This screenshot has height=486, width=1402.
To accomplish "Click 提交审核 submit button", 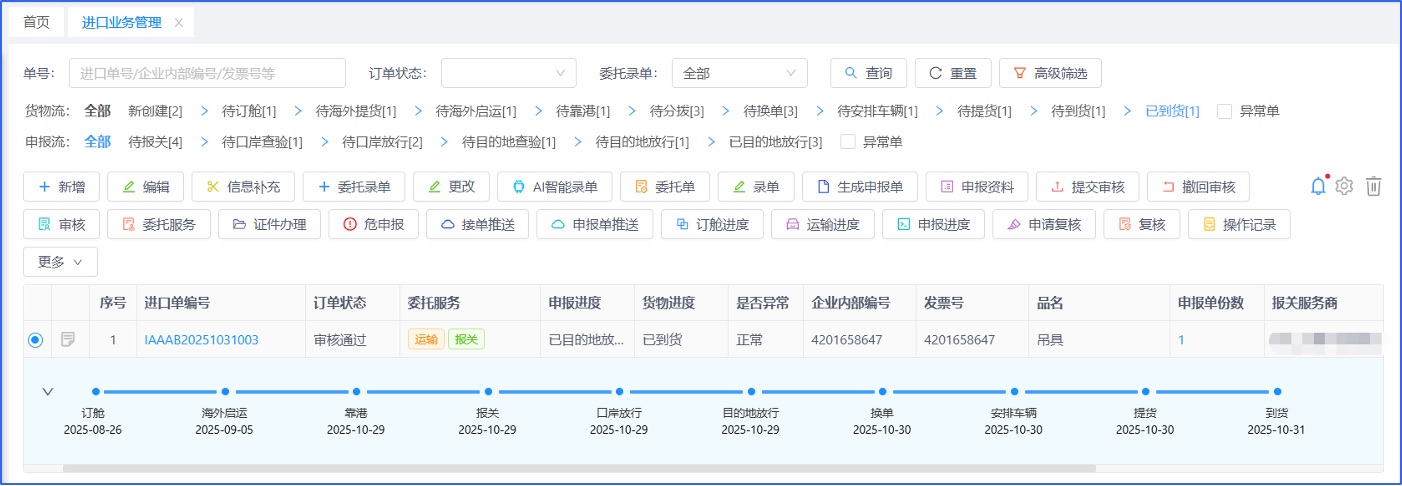I will [1087, 187].
